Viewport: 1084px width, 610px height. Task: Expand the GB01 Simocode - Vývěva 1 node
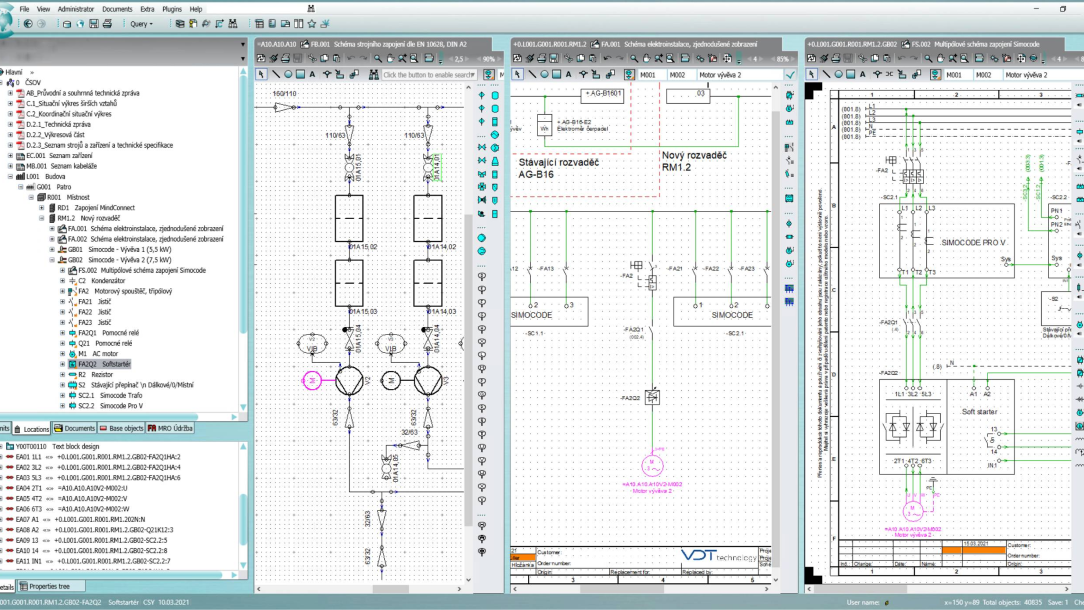click(x=53, y=249)
